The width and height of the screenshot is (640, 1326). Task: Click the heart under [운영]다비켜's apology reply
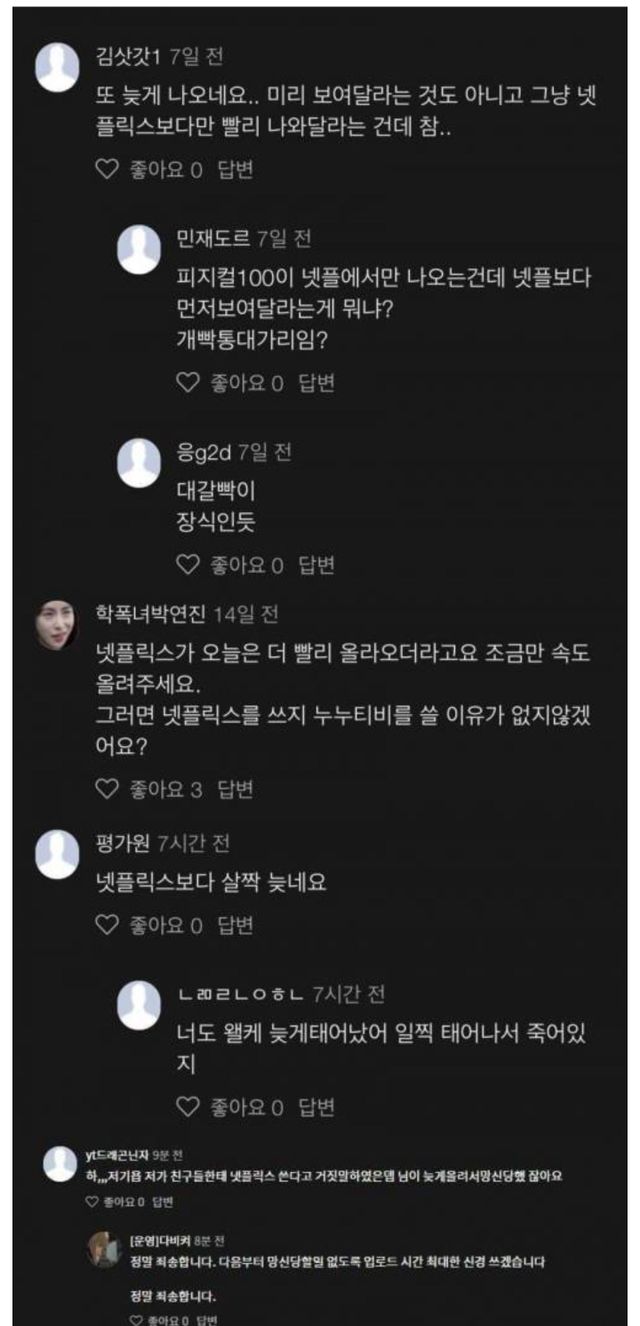click(x=136, y=1320)
